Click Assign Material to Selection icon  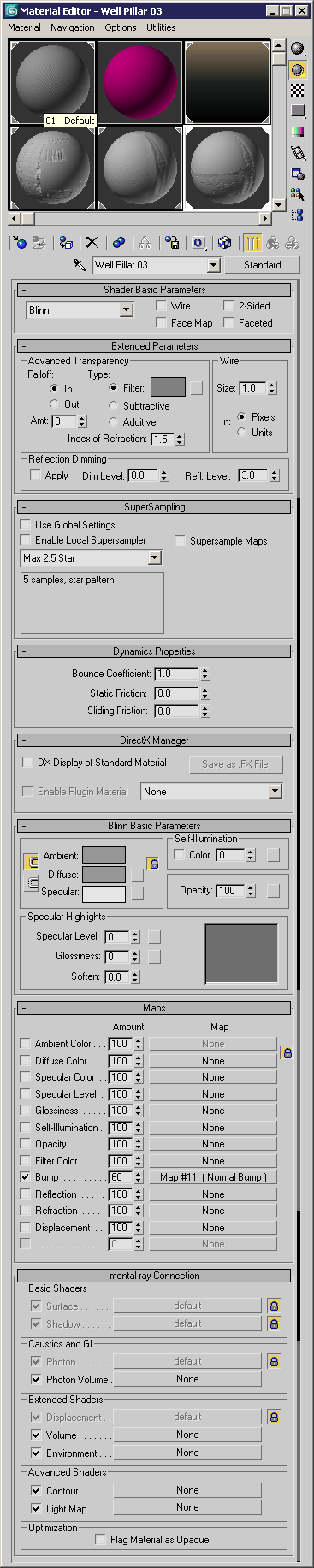pos(66,243)
